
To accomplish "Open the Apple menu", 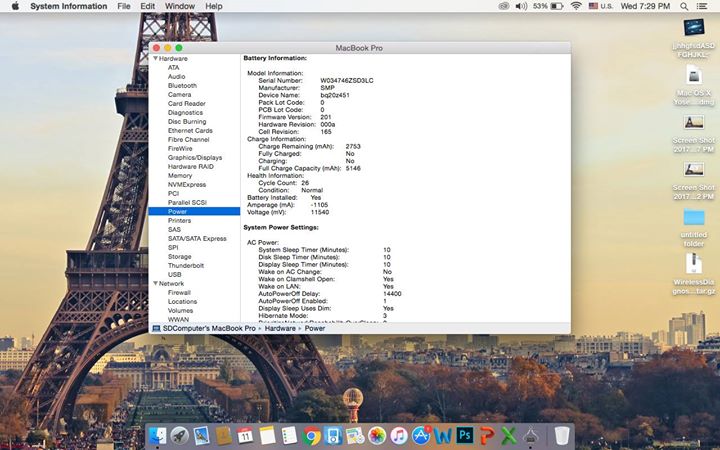I will [x=15, y=6].
